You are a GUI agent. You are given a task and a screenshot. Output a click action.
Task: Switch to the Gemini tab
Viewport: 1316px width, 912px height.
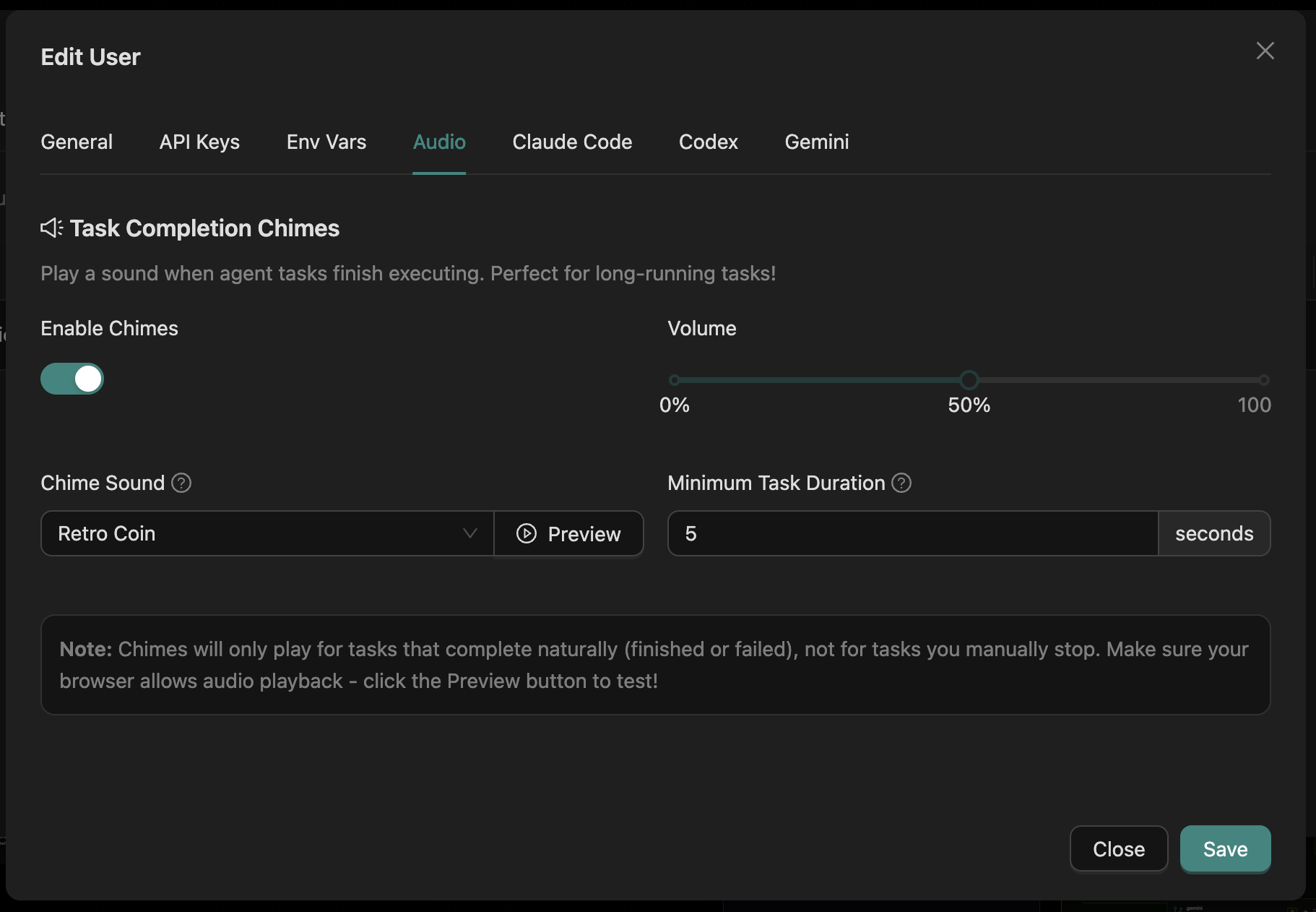[816, 142]
